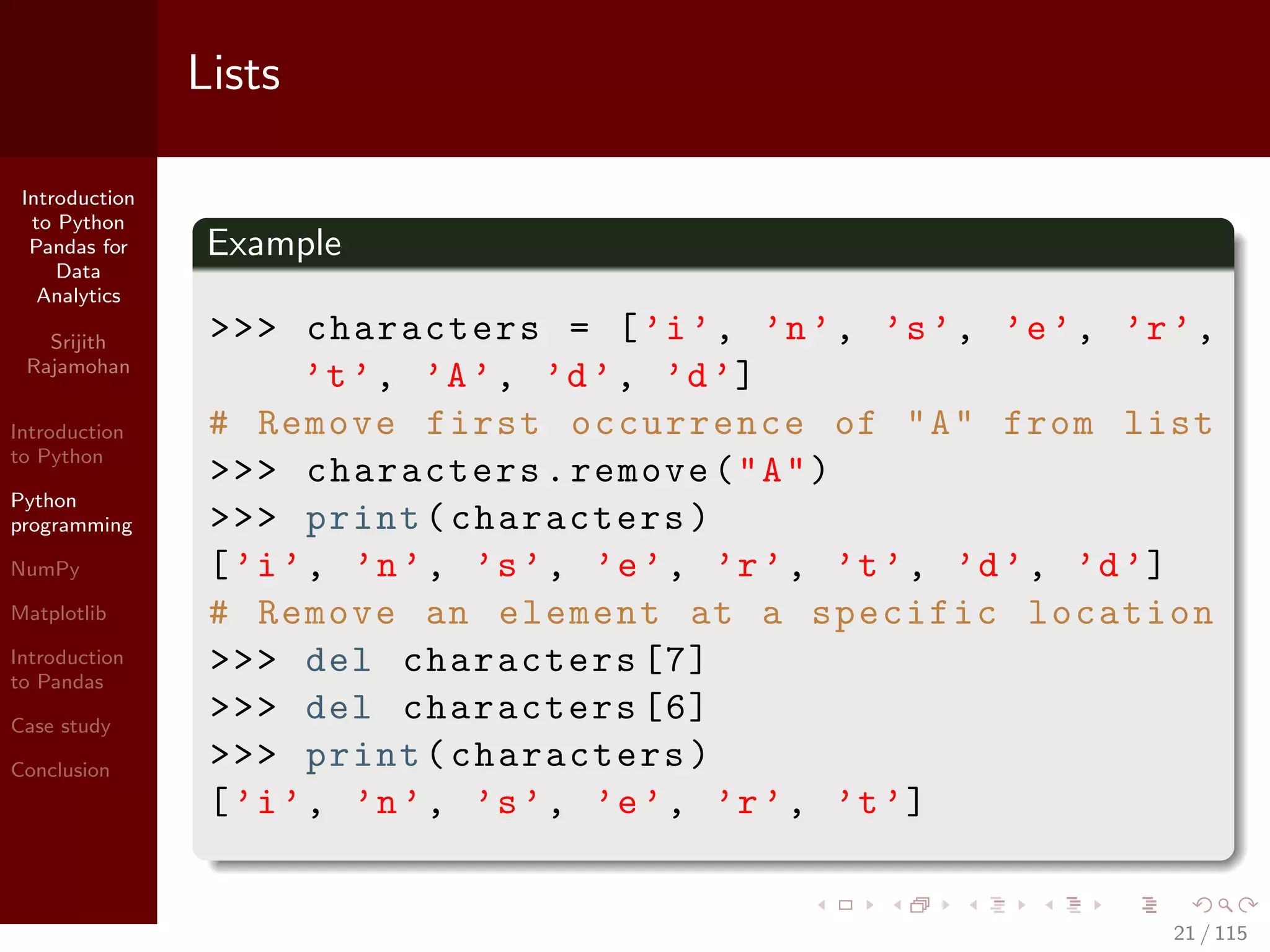Go to previous section arrow
This screenshot has width=1270, height=952.
point(1049,905)
